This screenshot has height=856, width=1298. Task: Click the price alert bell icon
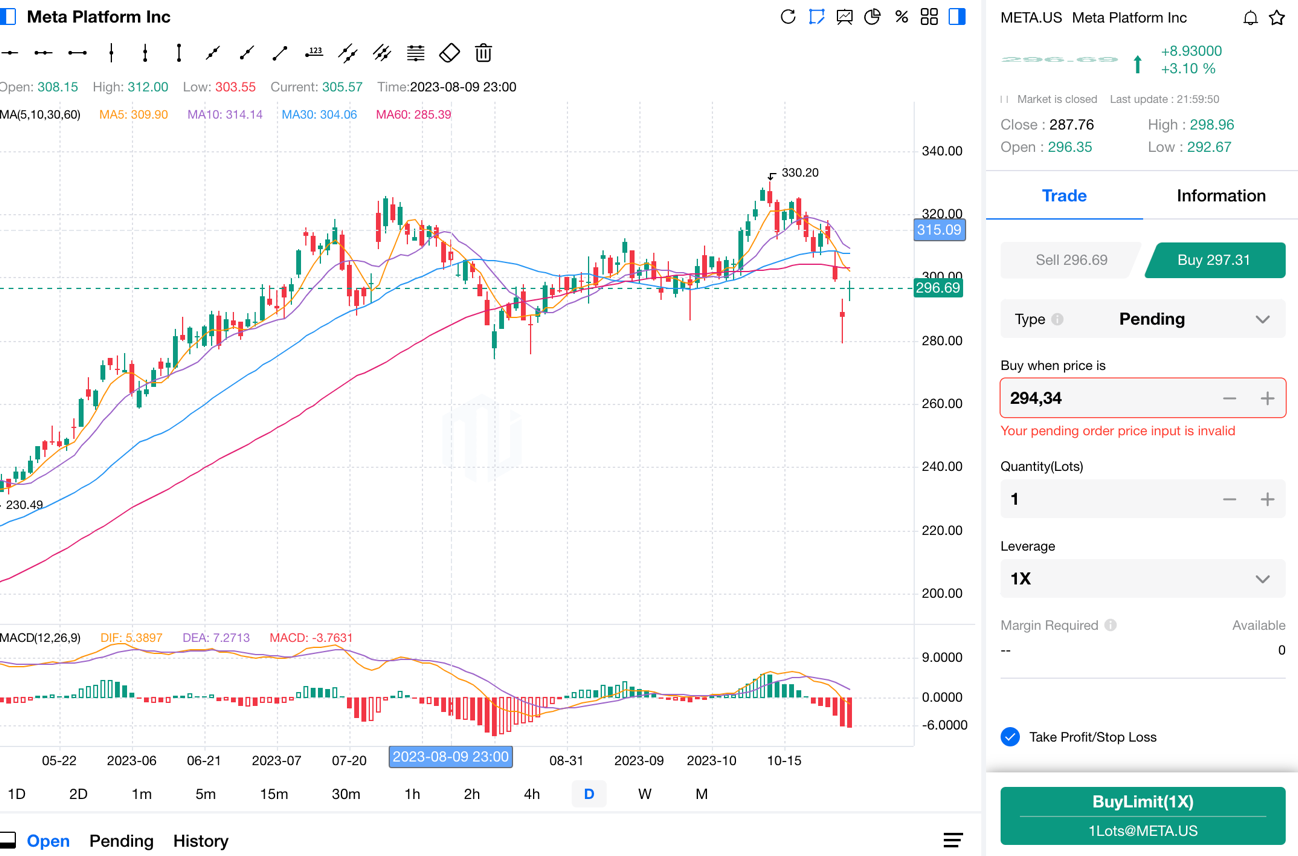(x=1250, y=18)
